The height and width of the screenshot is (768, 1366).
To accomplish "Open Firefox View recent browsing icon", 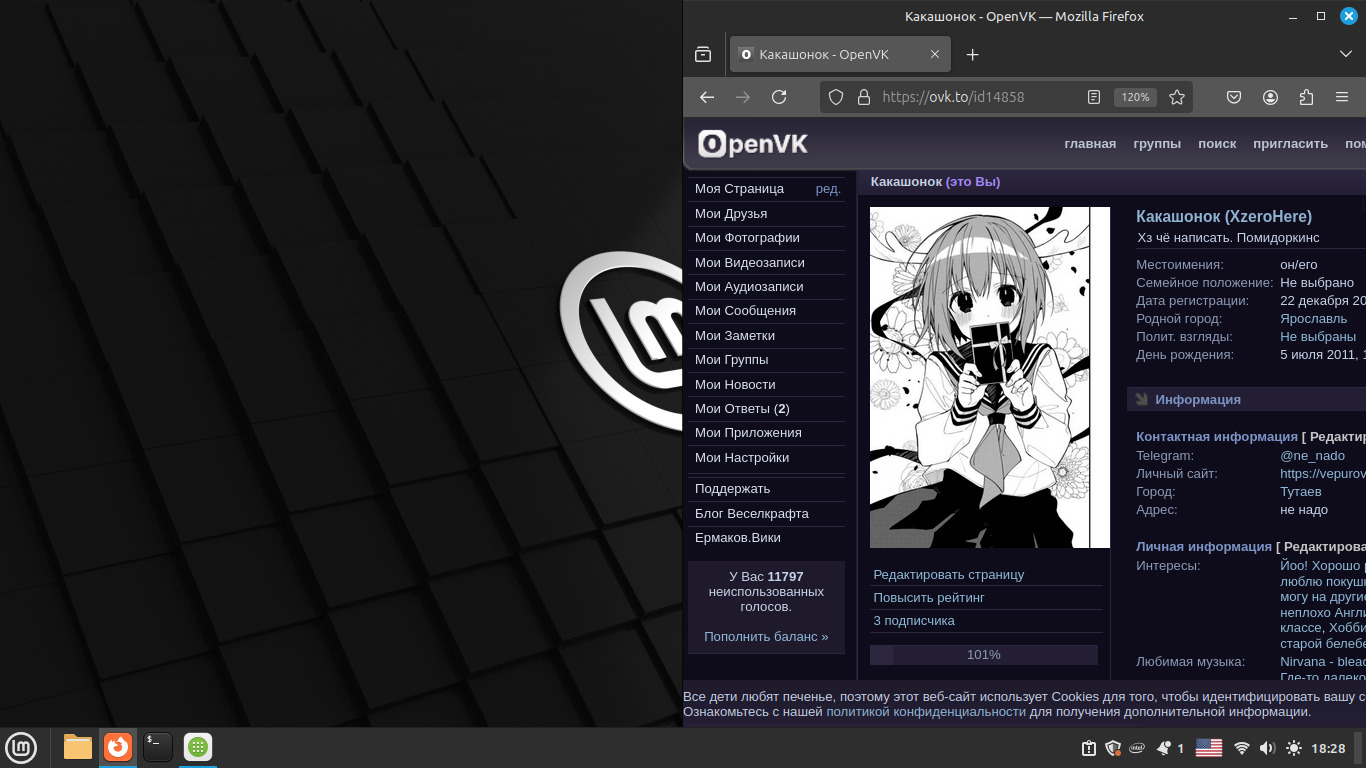I will (x=703, y=54).
